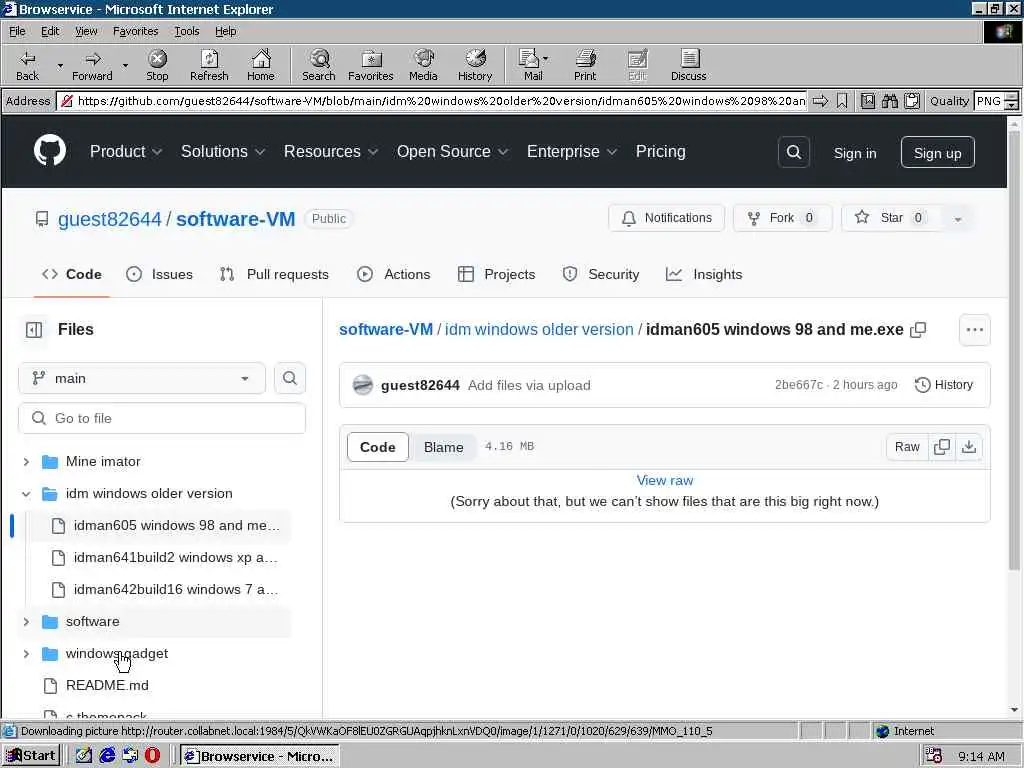Open the File menu
This screenshot has height=768, width=1024.
click(17, 31)
